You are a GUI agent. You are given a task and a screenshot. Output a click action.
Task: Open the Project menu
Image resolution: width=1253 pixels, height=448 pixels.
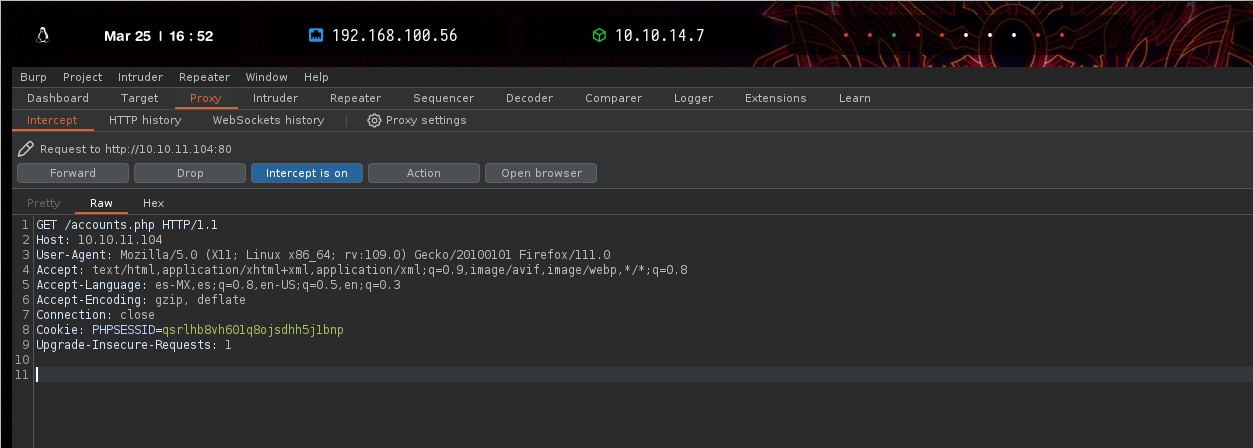pos(82,77)
